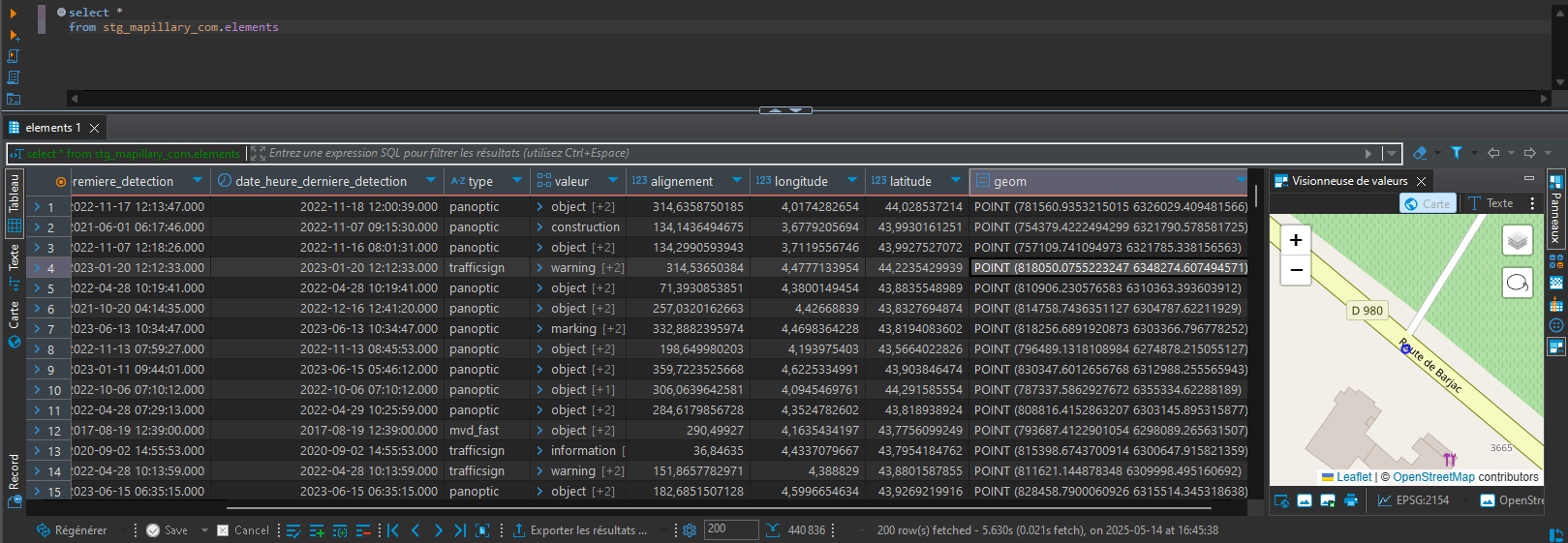Click the execute script icon

click(14, 56)
